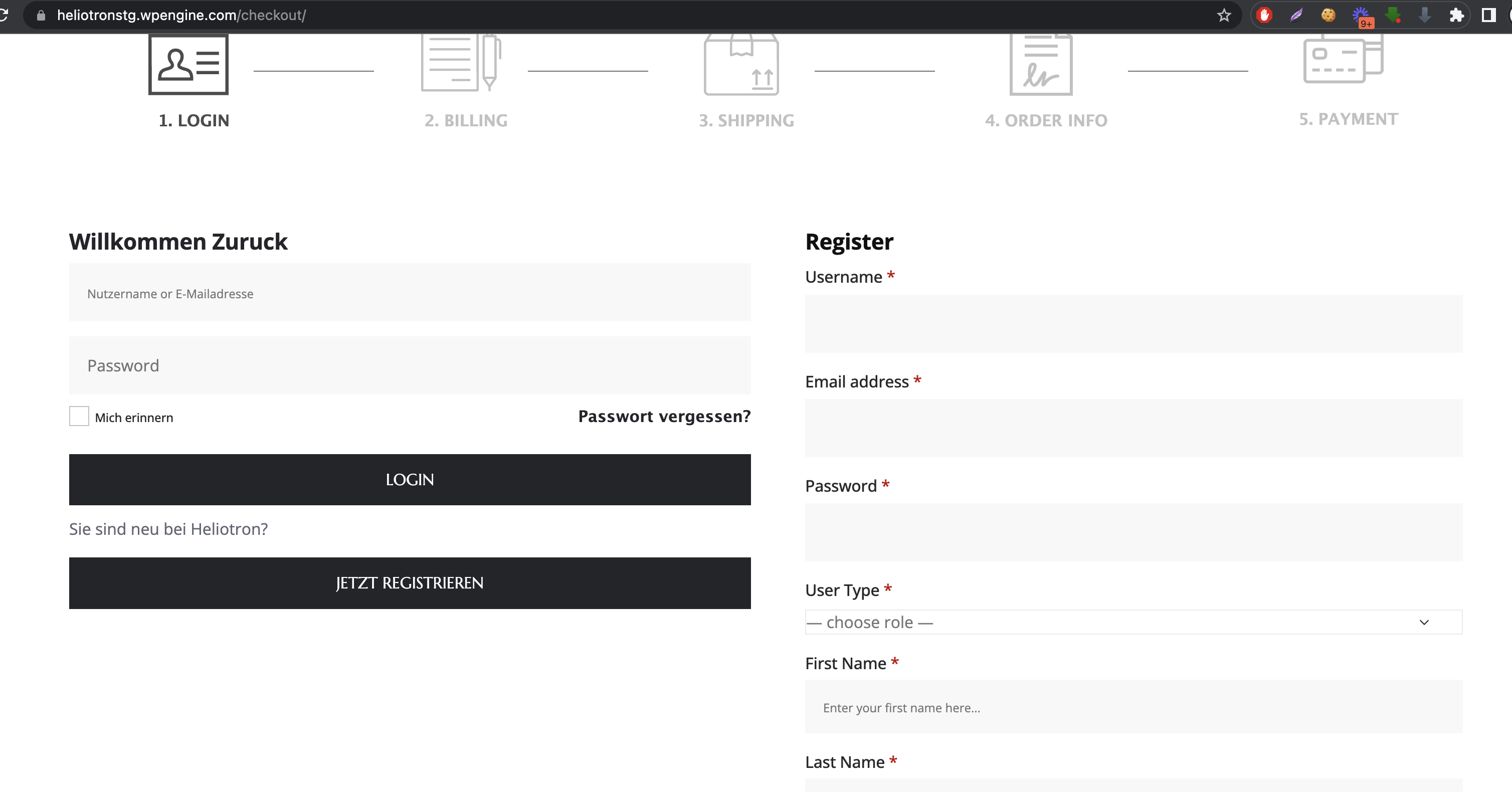Click the Order Info signature document icon

[x=1041, y=65]
